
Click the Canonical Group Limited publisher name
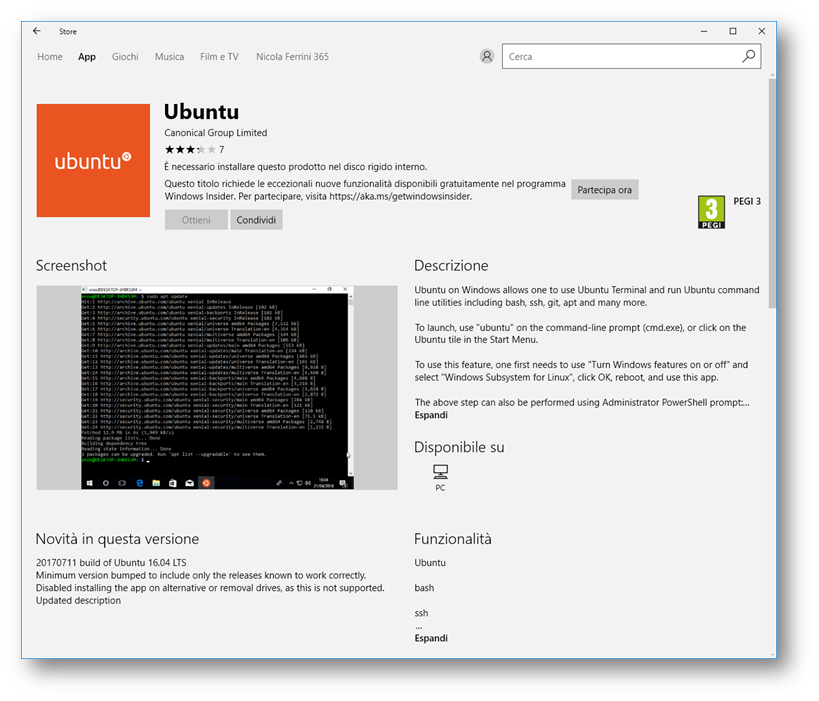click(216, 133)
